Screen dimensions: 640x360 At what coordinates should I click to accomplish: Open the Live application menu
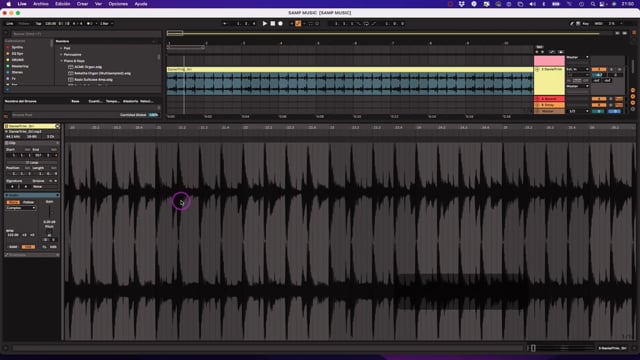(x=22, y=4)
